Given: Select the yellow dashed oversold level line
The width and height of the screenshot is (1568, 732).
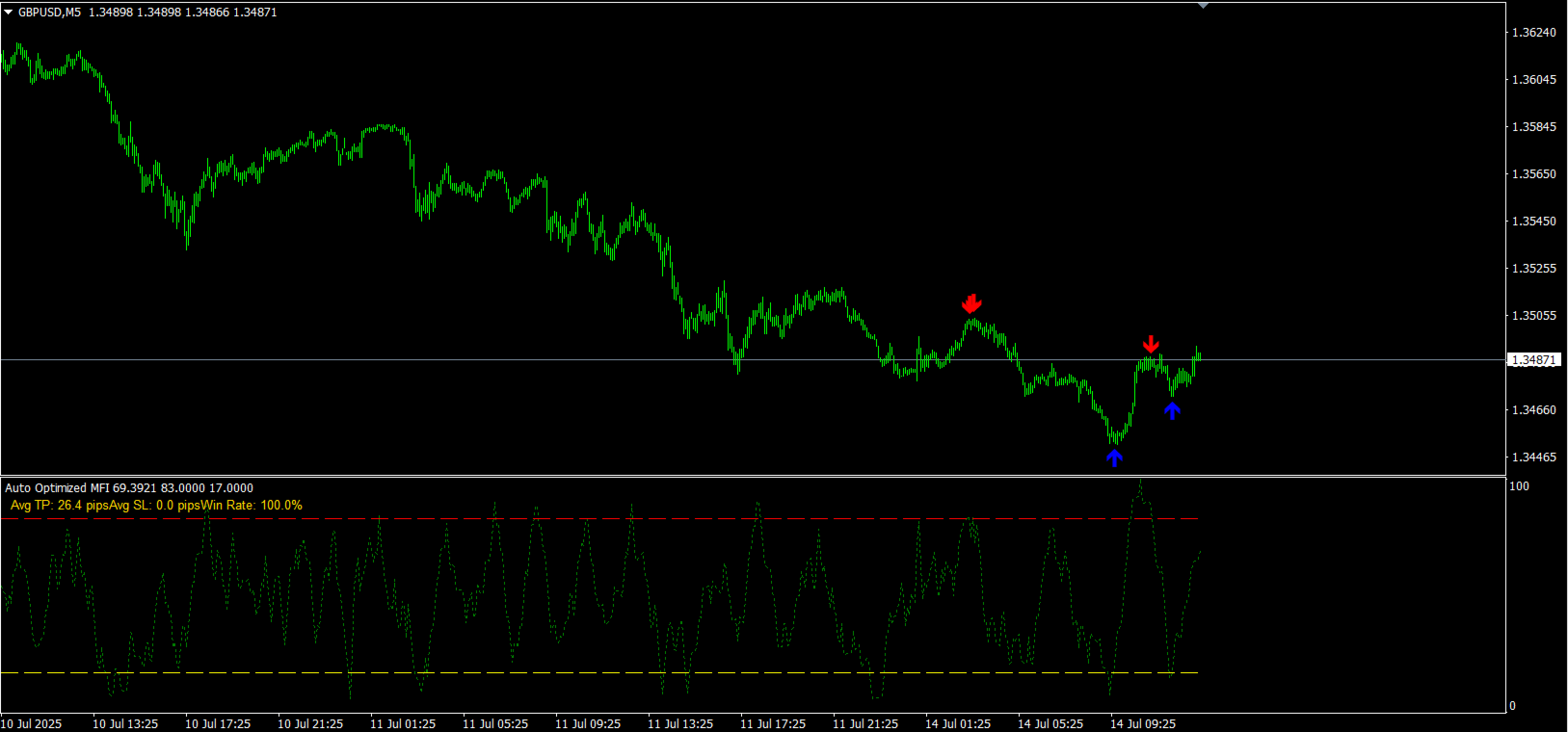Looking at the screenshot, I should click(x=599, y=672).
